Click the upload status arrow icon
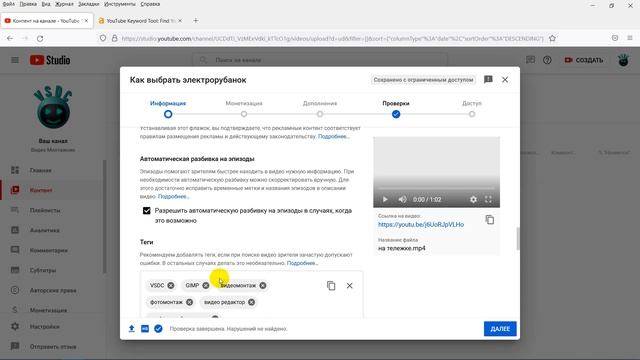The width and height of the screenshot is (640, 360). 131,329
